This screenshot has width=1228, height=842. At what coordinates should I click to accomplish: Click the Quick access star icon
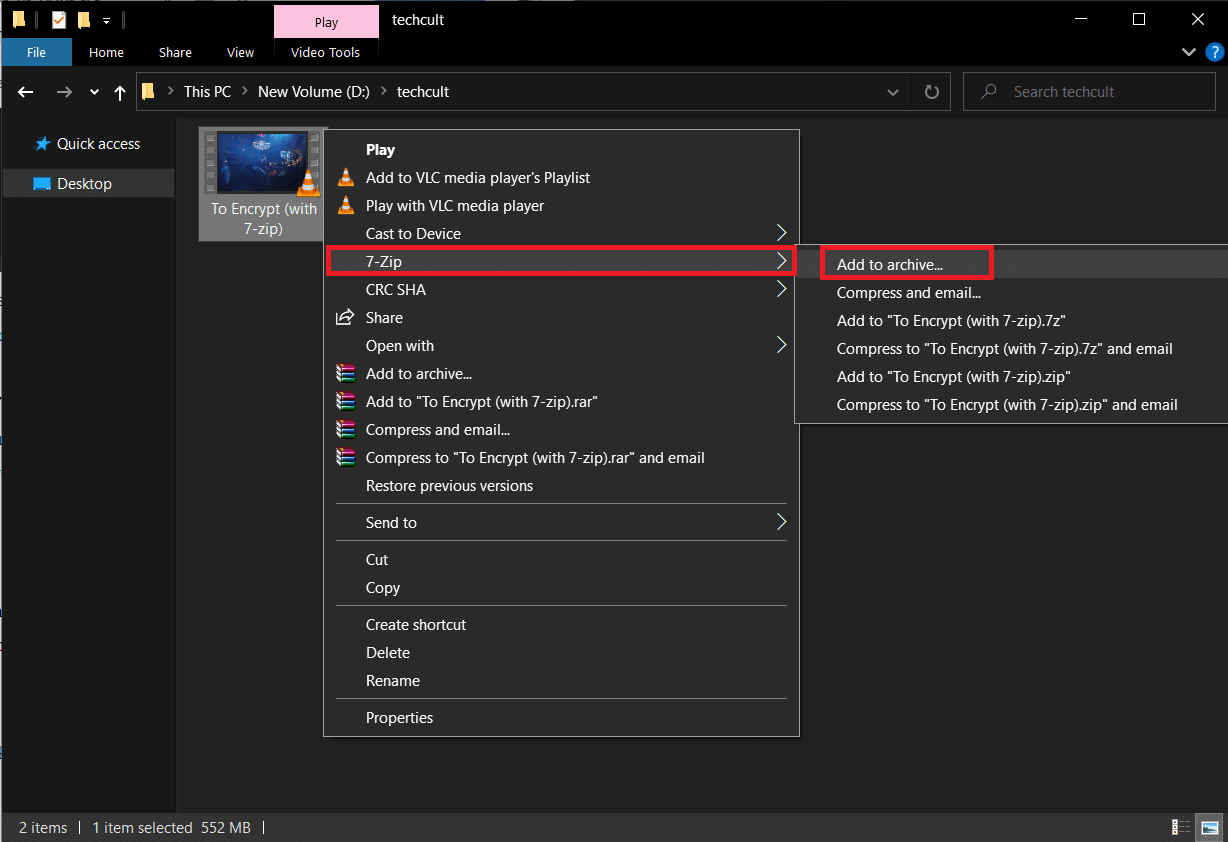[x=43, y=143]
